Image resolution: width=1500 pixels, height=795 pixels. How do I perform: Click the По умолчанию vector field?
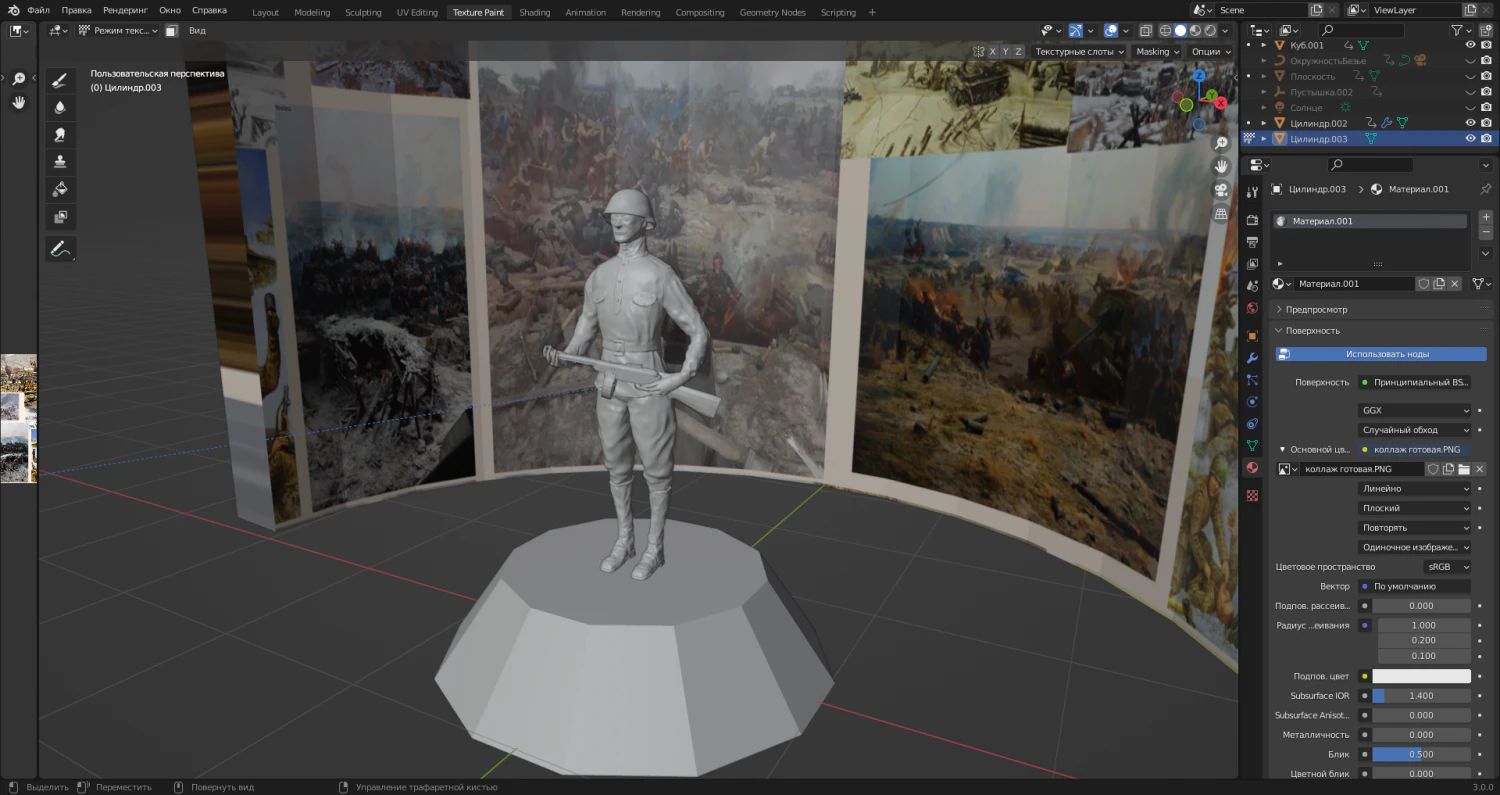(x=1414, y=586)
